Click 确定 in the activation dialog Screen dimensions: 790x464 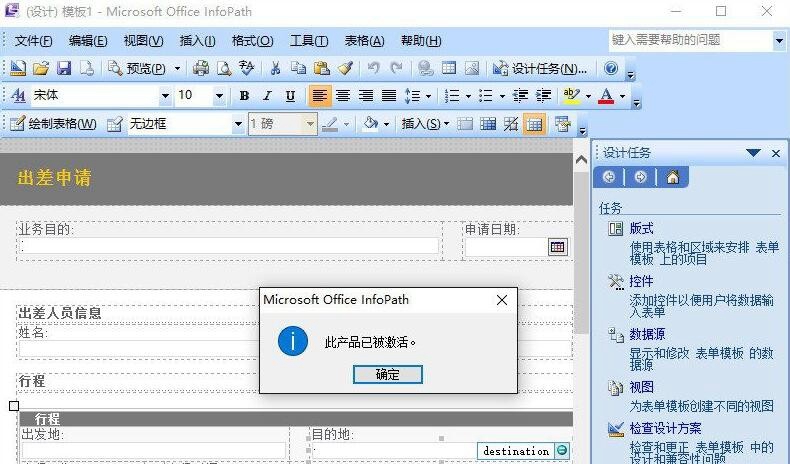(x=387, y=374)
